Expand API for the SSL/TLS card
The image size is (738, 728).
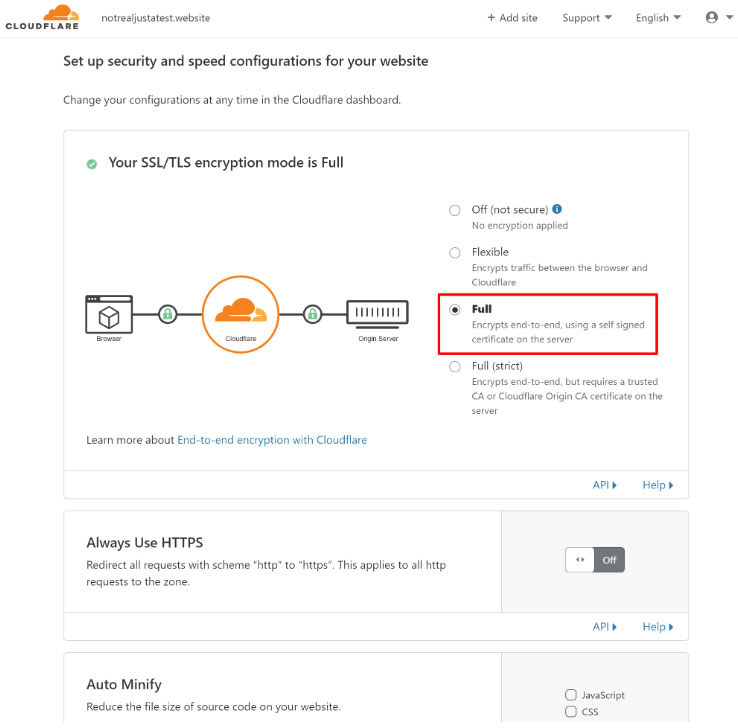coord(604,485)
